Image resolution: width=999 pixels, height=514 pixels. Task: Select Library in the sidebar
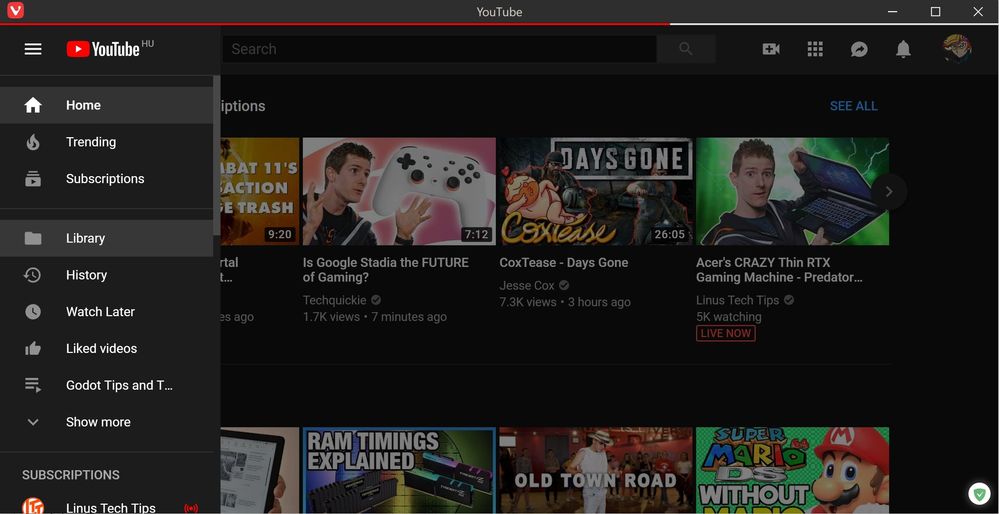click(x=106, y=238)
